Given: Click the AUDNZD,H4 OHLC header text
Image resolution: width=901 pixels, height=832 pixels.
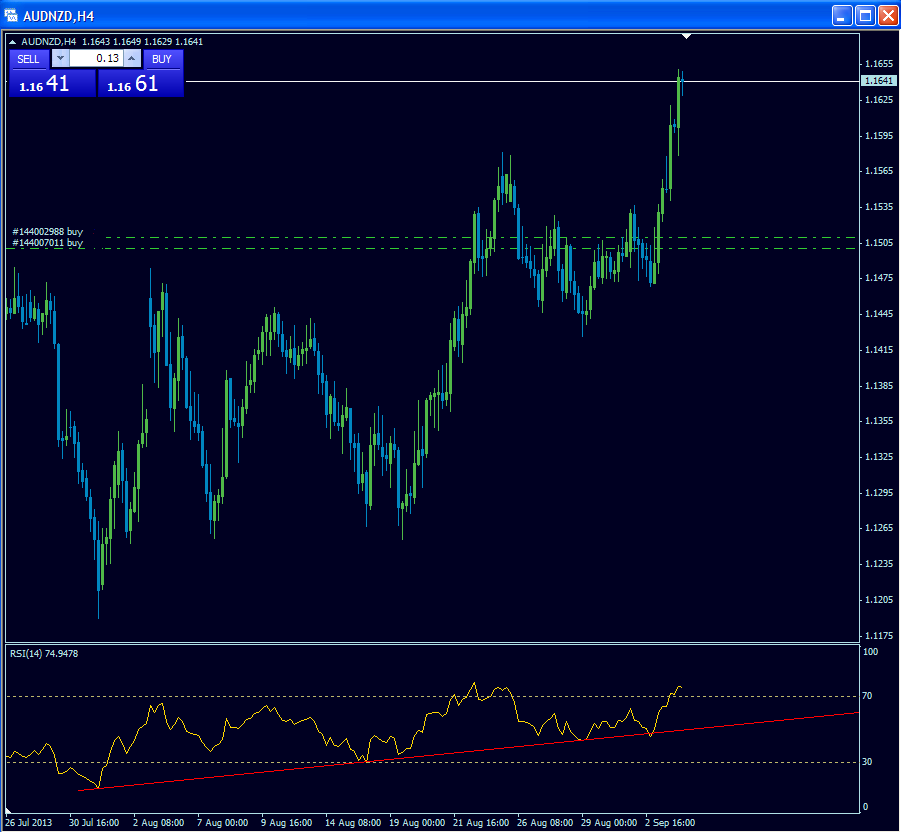Looking at the screenshot, I should [x=111, y=41].
